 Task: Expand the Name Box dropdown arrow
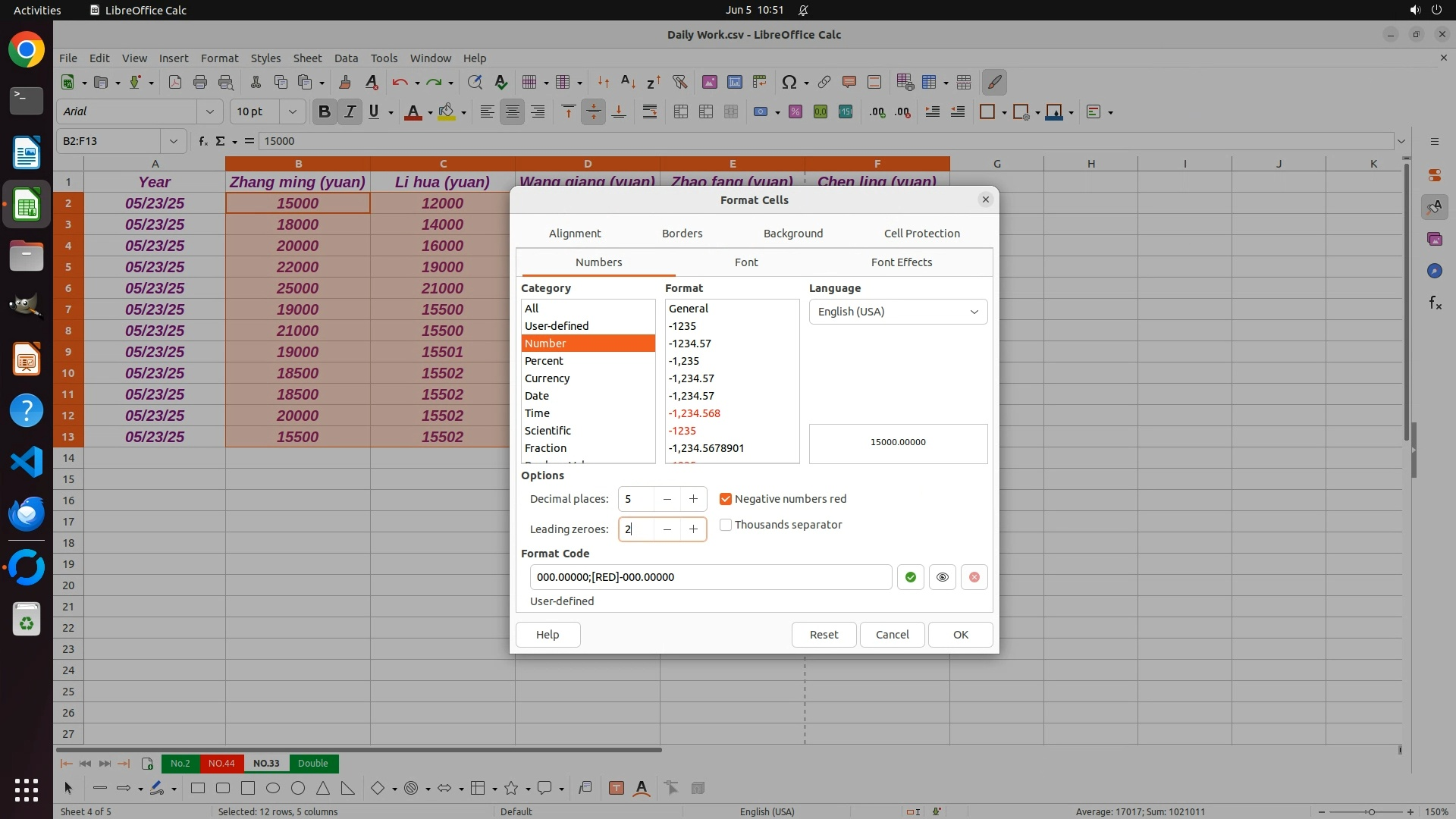click(174, 141)
